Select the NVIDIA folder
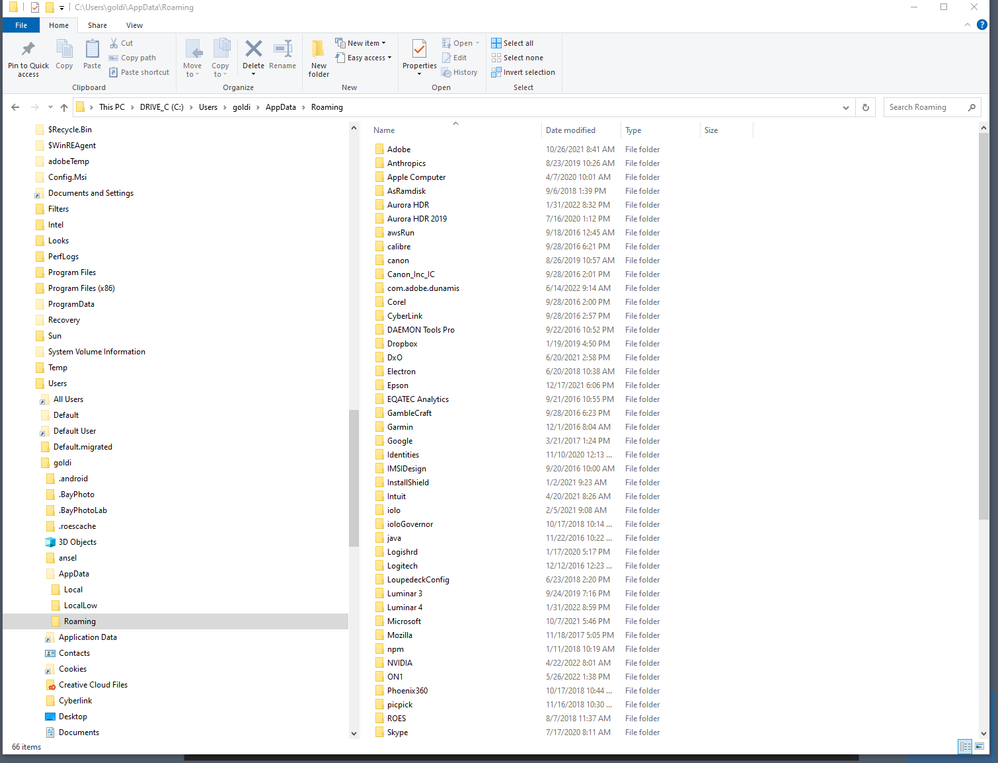 (x=400, y=663)
